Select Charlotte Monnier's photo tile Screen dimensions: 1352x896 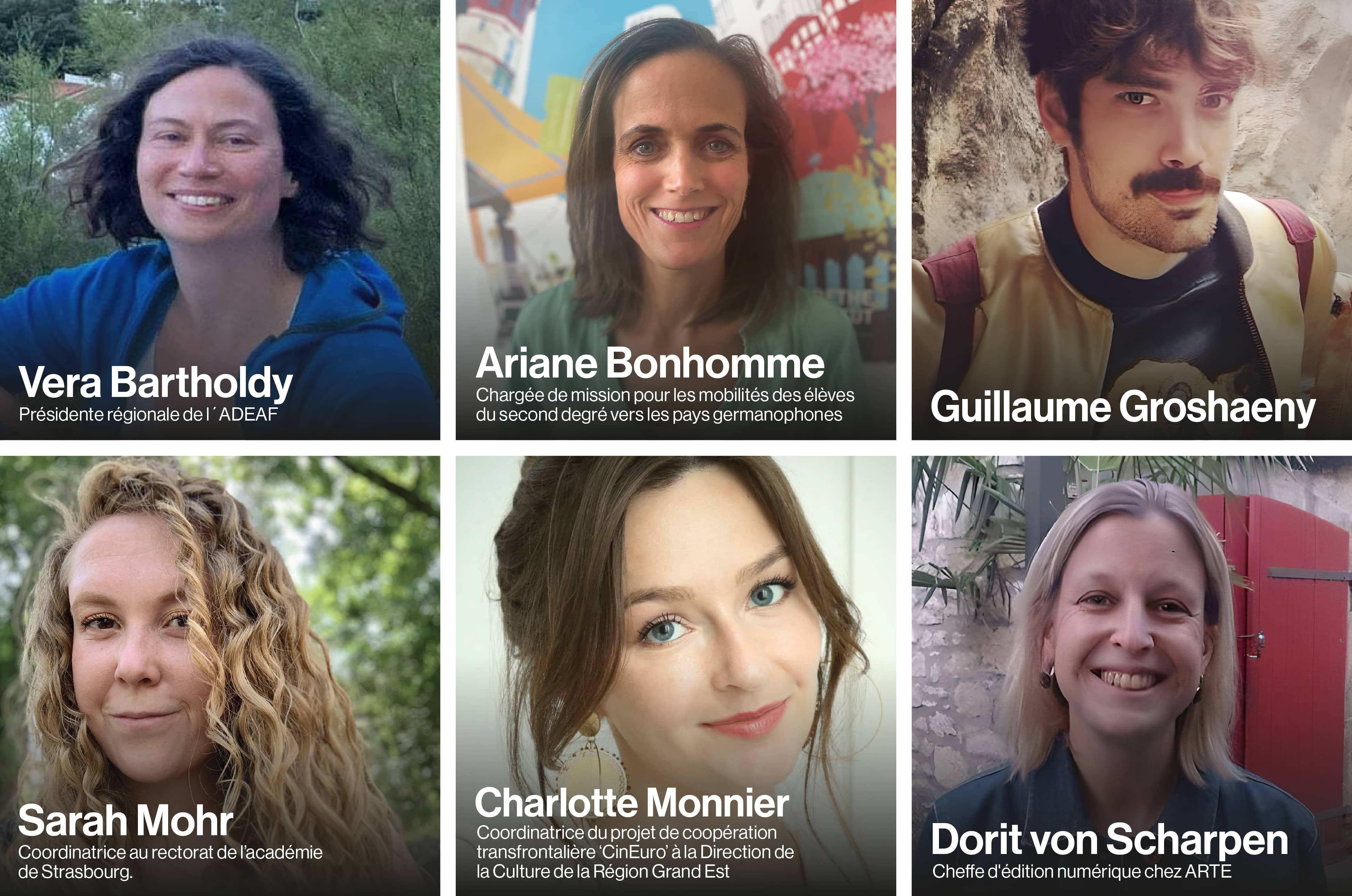[675, 676]
